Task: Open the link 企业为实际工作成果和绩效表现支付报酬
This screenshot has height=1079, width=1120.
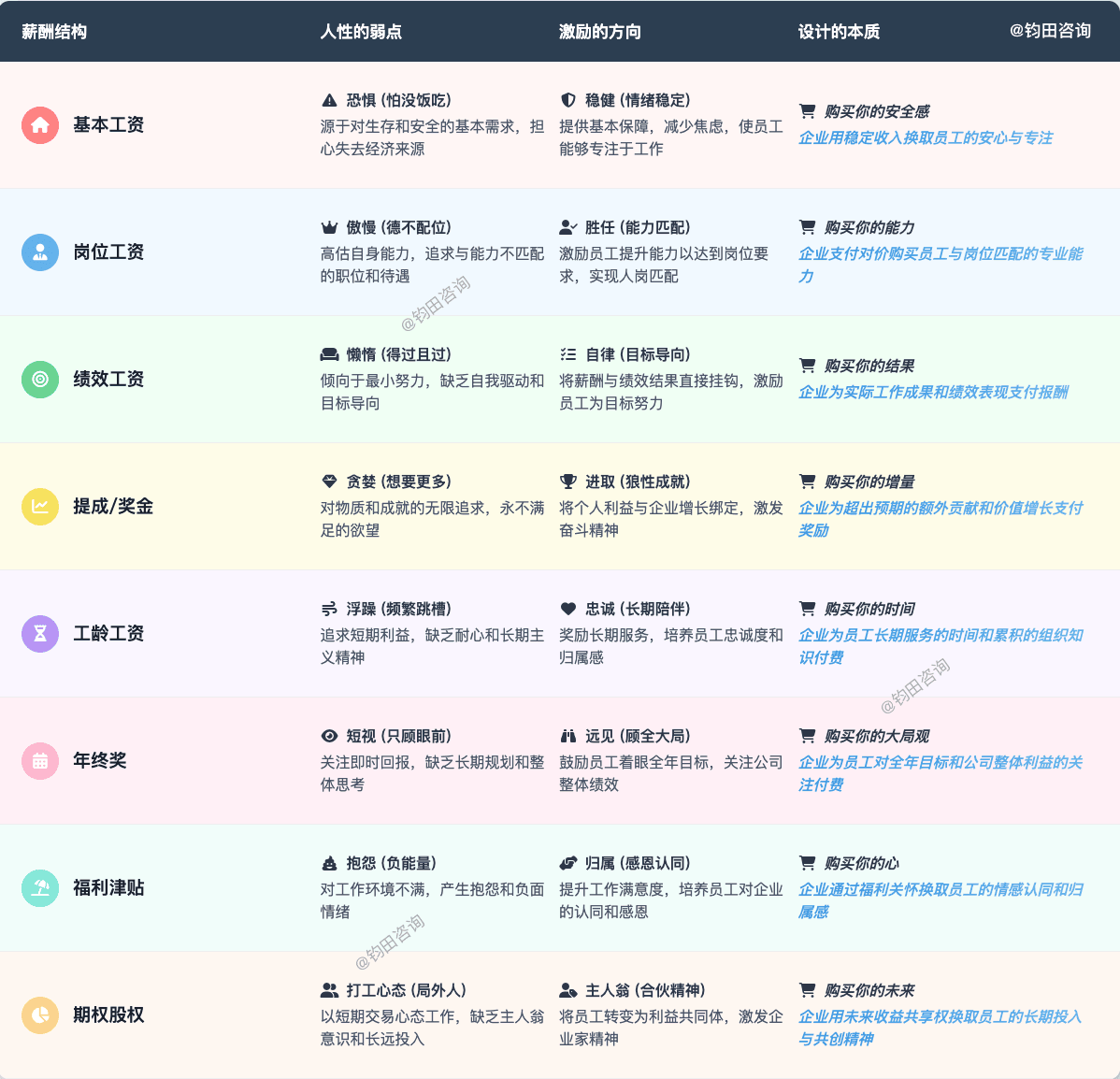Action: (932, 392)
